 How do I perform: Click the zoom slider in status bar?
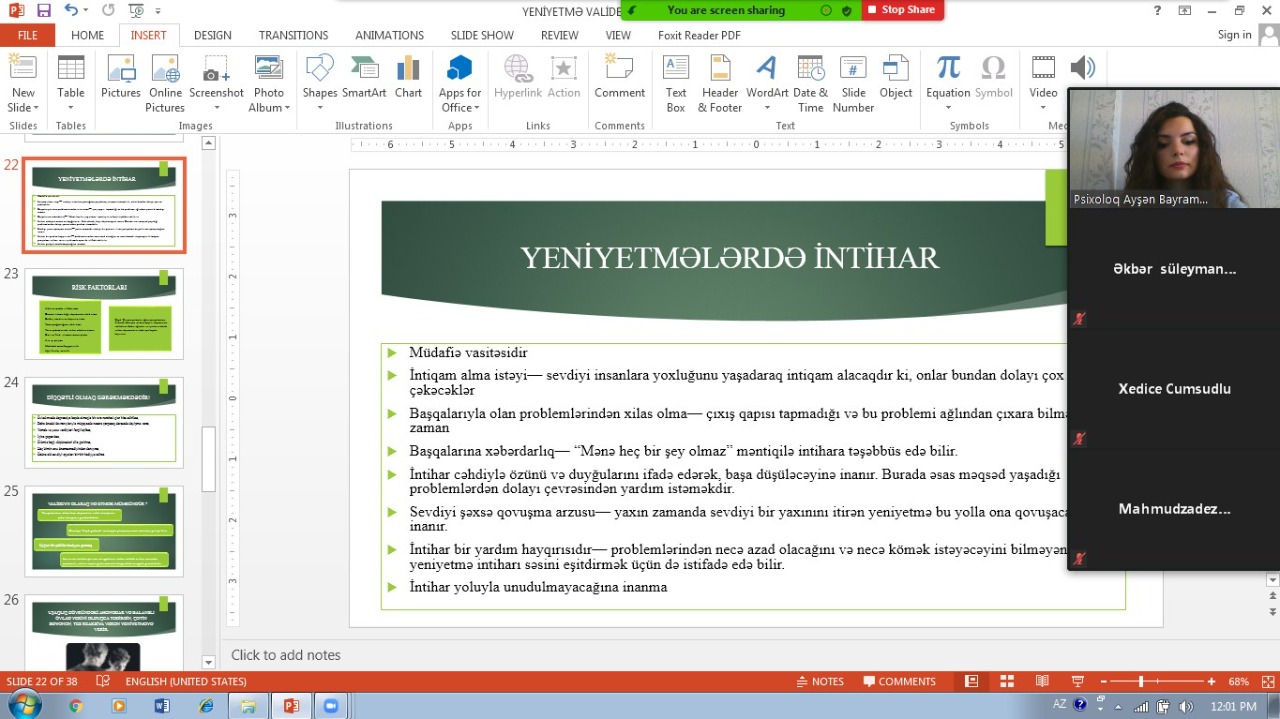coord(1141,682)
